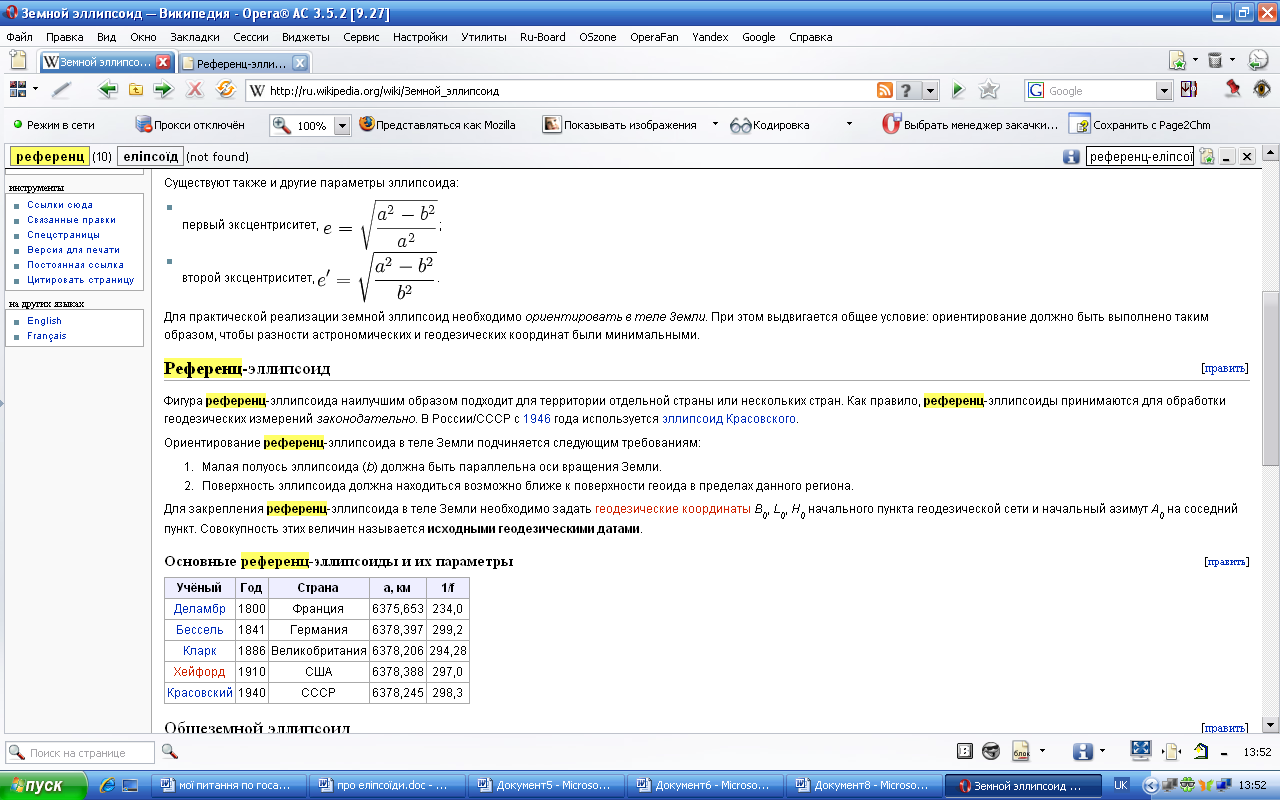The width and height of the screenshot is (1280, 800).
Task: Open the closed tabs trash icon
Action: 1214,60
